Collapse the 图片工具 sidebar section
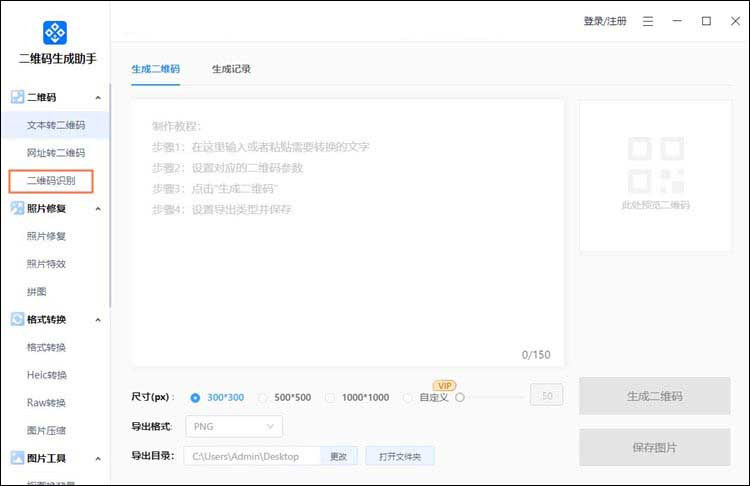This screenshot has height=486, width=750. (98, 458)
